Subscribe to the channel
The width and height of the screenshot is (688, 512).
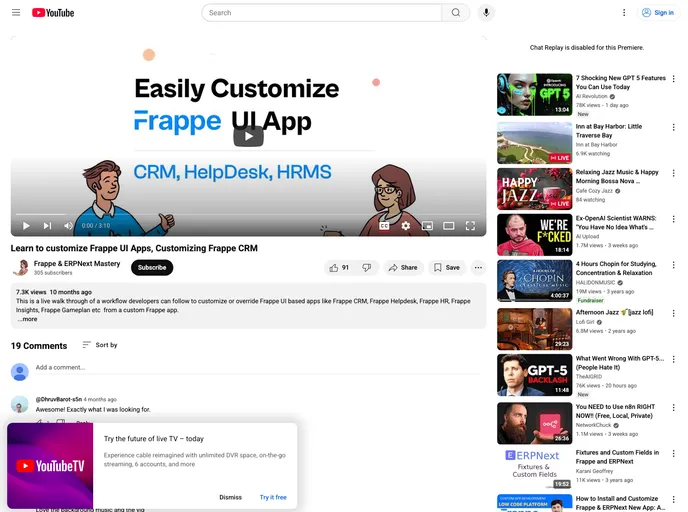[152, 267]
